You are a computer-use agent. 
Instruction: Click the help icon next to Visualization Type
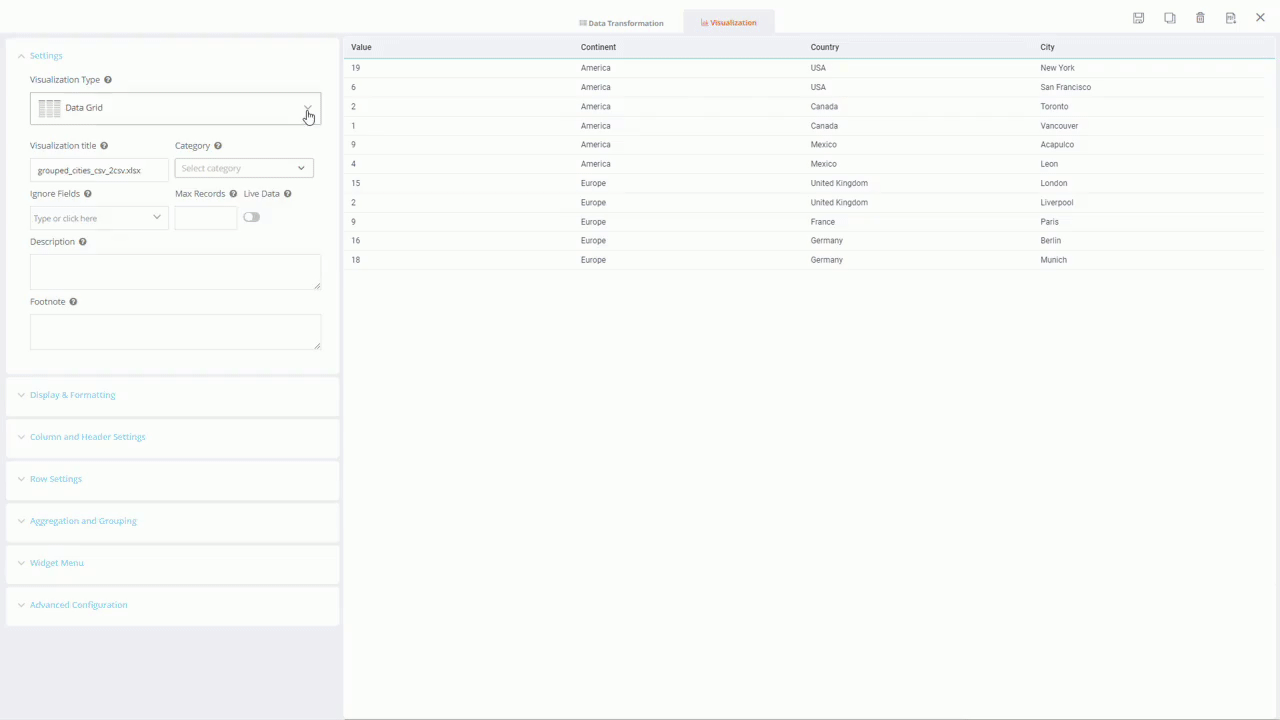pos(108,80)
